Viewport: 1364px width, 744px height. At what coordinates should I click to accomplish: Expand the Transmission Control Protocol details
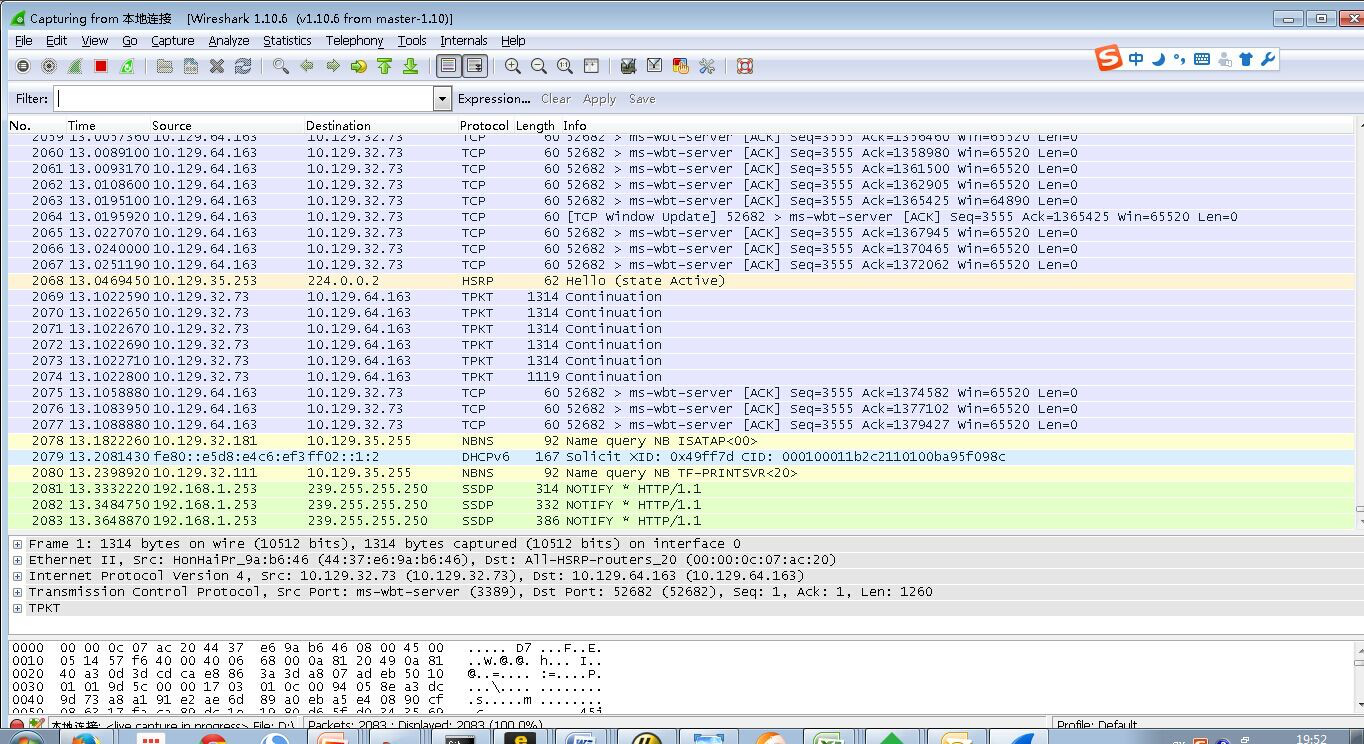click(x=16, y=591)
